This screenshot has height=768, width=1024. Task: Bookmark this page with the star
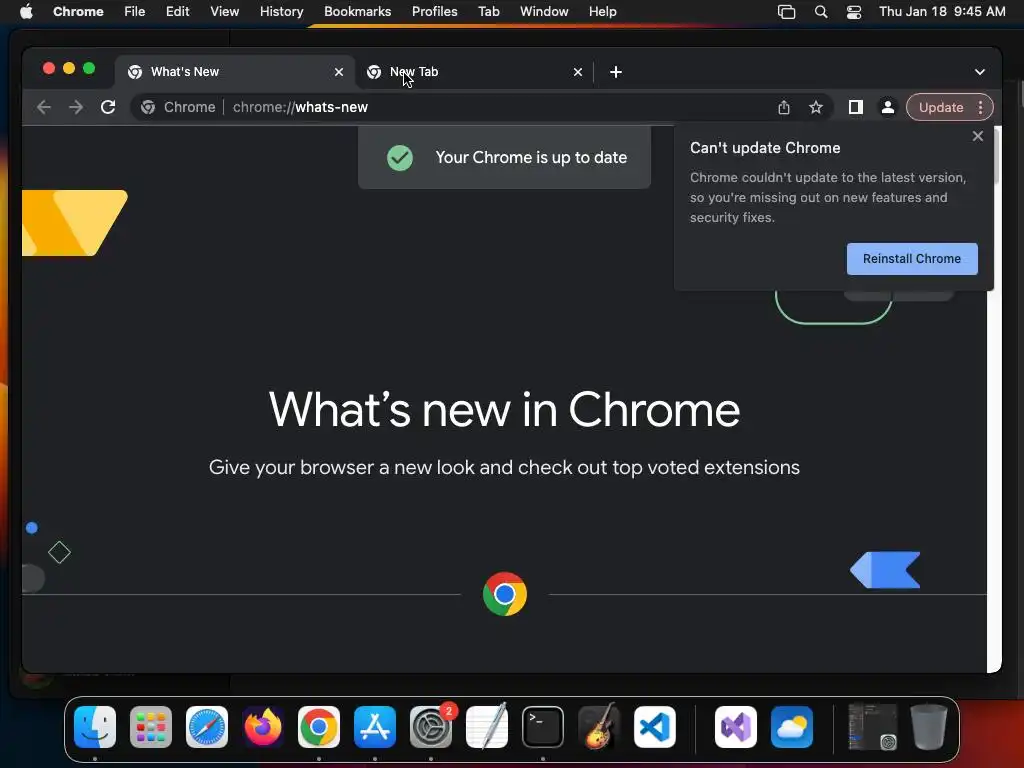point(816,107)
